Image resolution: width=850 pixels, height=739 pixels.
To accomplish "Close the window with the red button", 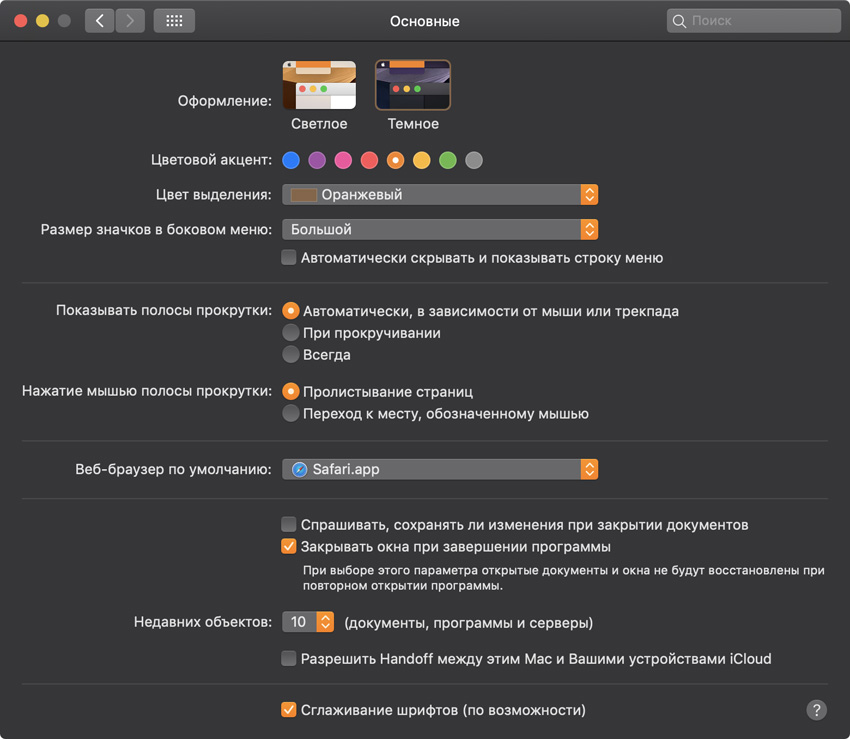I will (x=21, y=21).
